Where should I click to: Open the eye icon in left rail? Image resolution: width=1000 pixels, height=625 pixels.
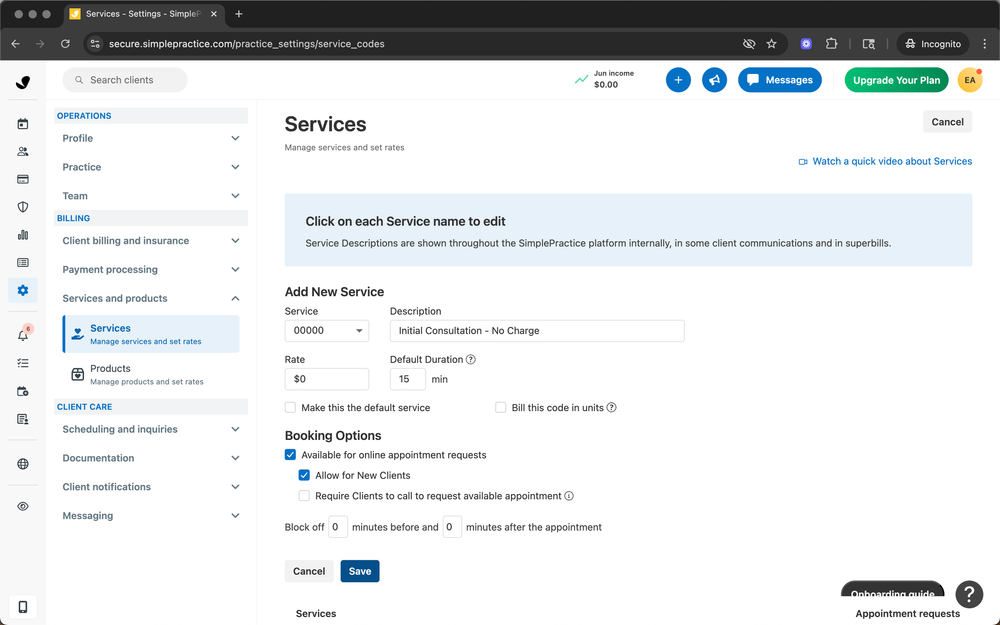23,506
